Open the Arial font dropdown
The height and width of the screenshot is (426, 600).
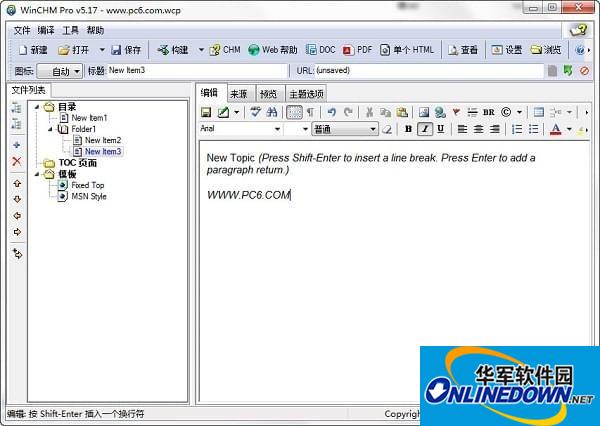(277, 129)
